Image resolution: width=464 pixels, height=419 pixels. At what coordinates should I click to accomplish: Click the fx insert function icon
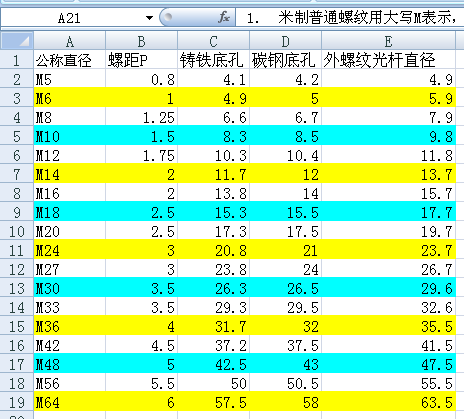pyautogui.click(x=224, y=17)
